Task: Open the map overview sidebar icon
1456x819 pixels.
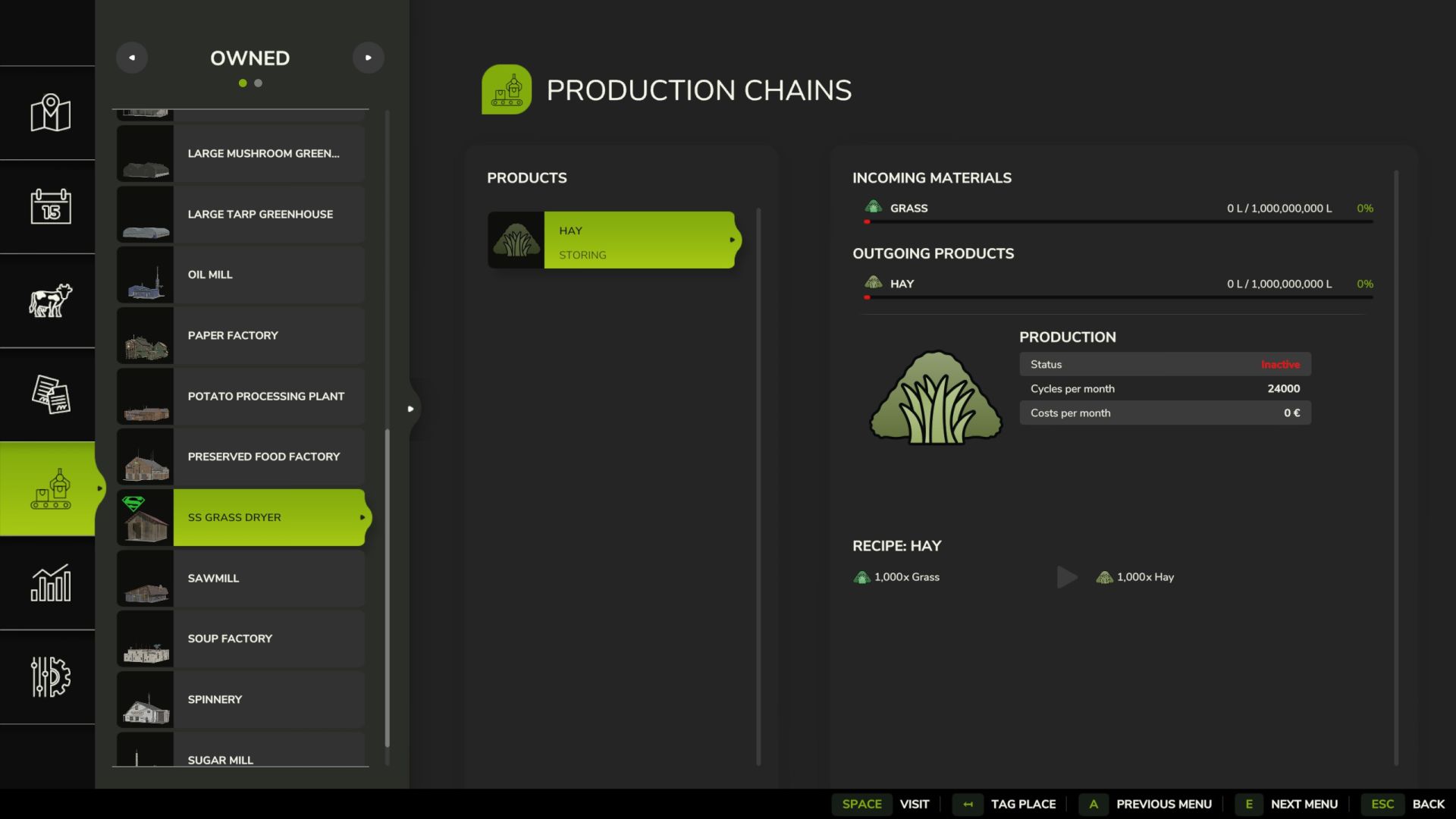Action: pyautogui.click(x=50, y=113)
